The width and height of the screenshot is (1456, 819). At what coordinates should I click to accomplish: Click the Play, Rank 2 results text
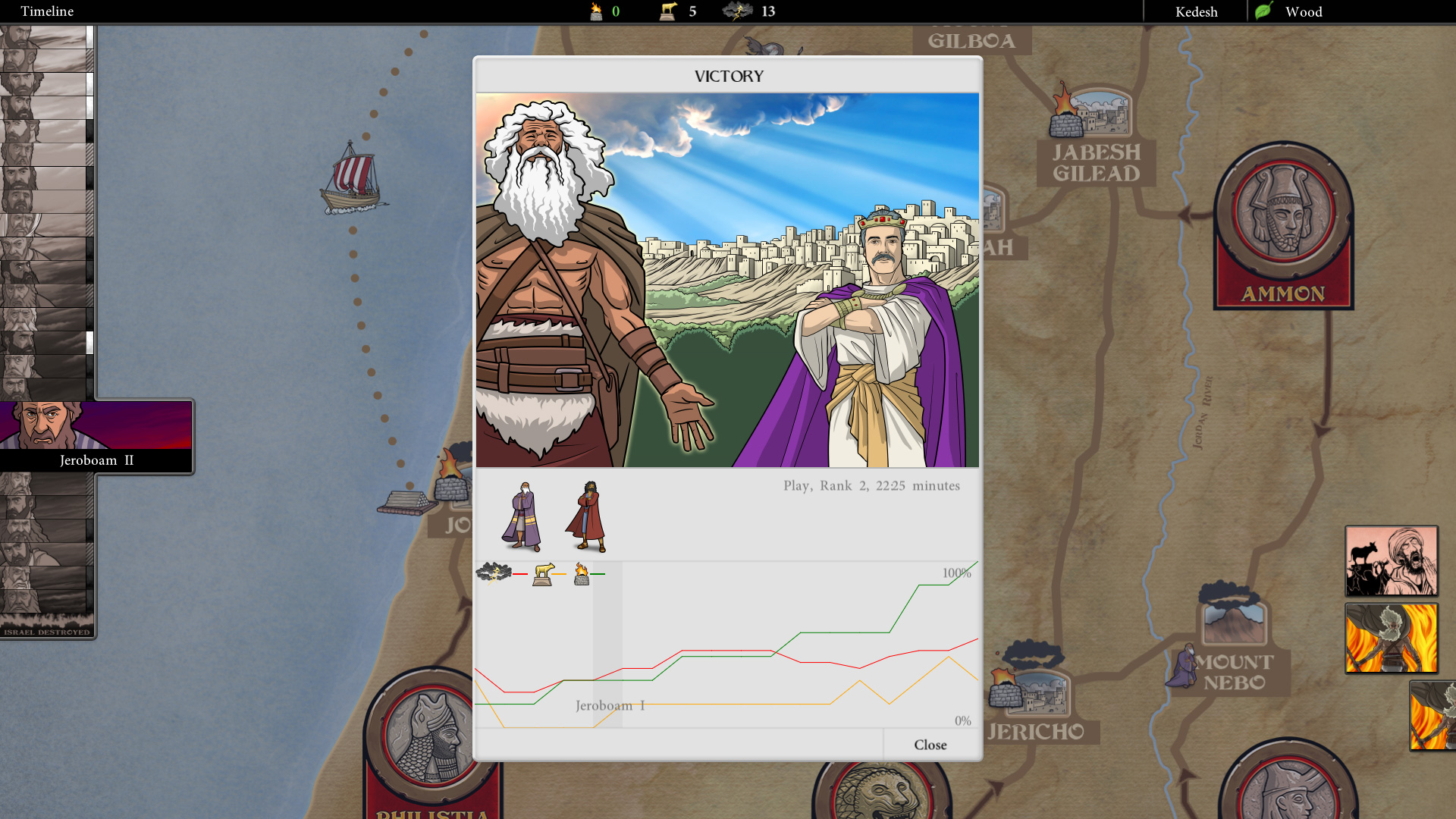coord(871,486)
